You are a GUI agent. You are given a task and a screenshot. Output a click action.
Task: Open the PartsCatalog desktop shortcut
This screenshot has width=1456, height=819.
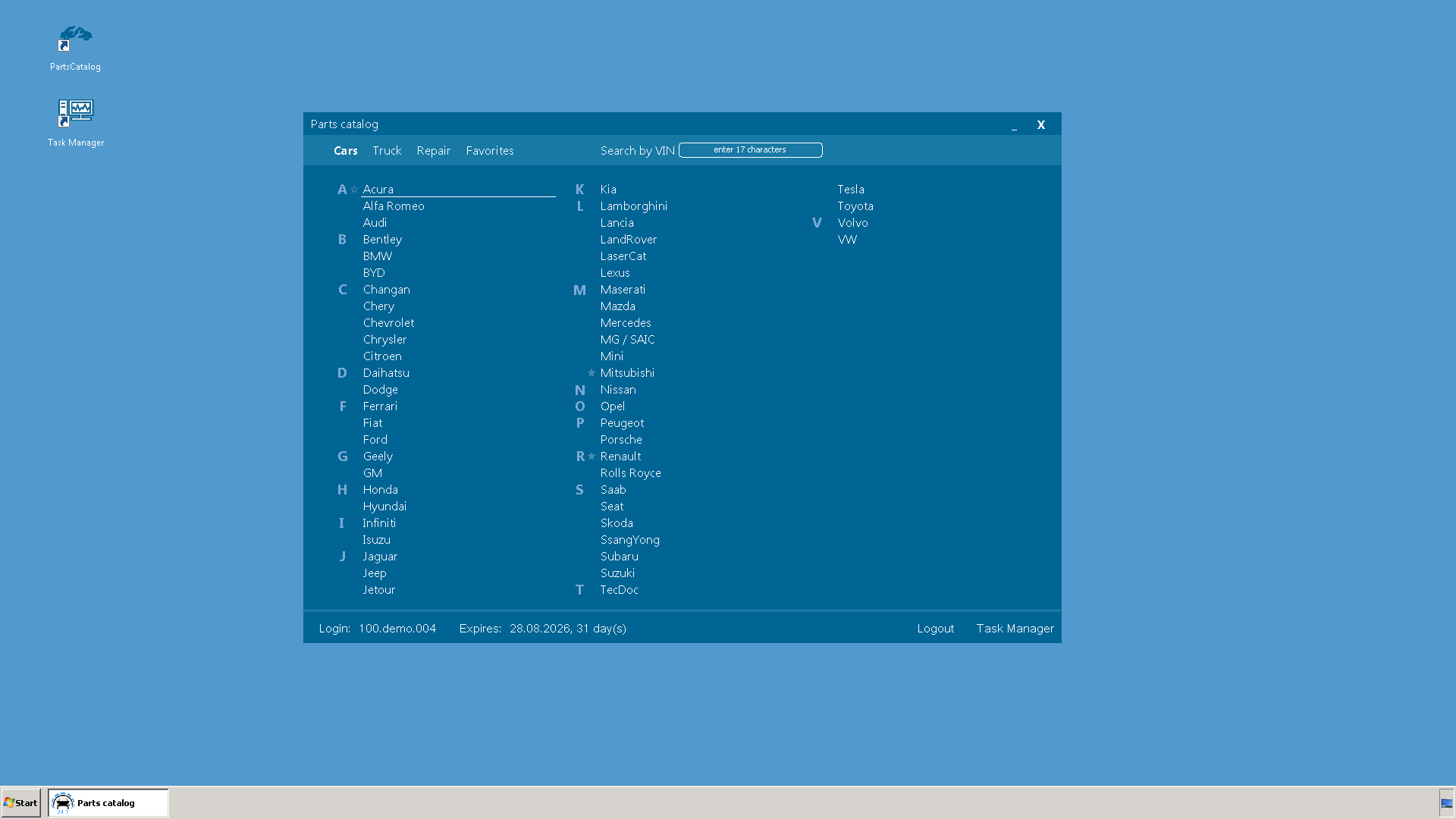75,49
